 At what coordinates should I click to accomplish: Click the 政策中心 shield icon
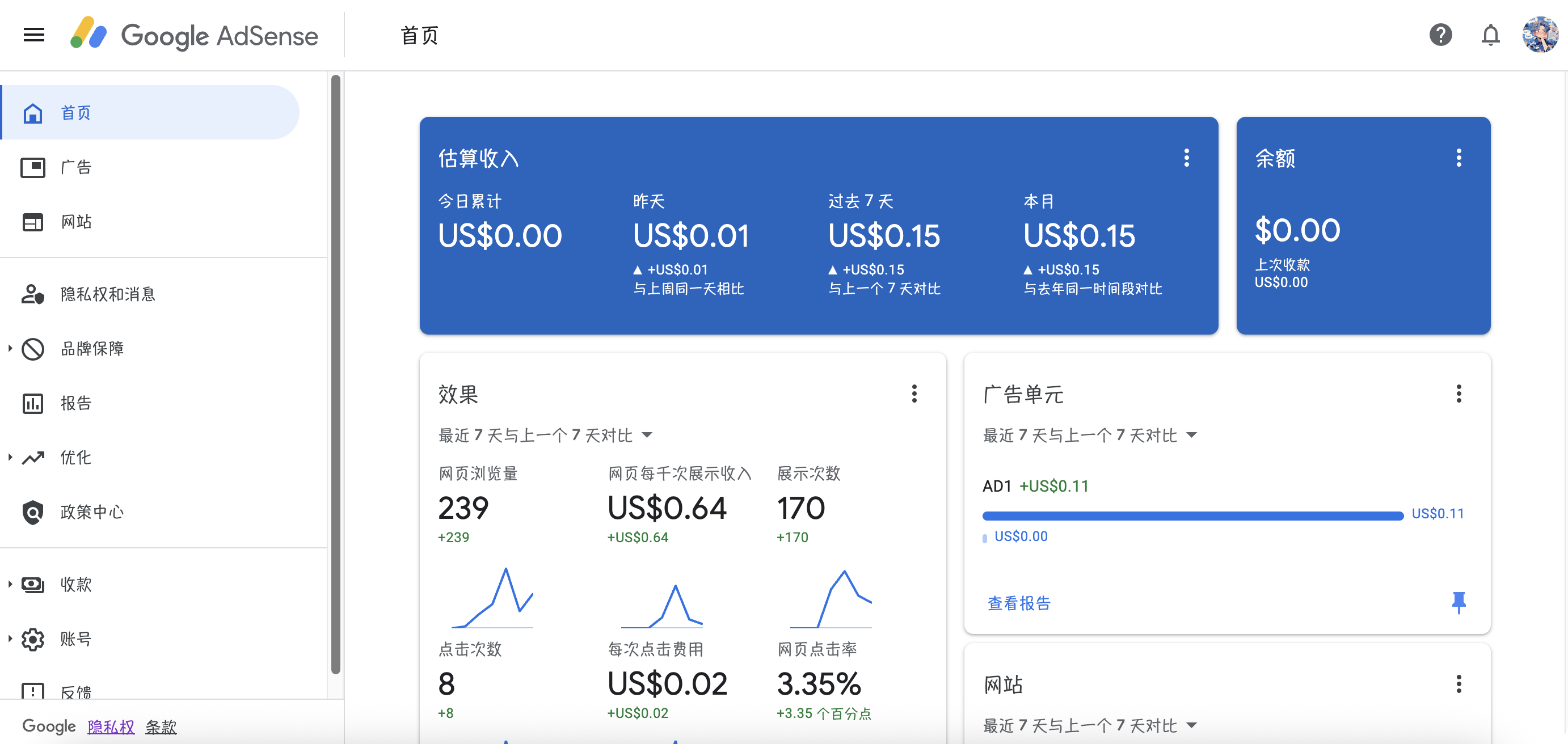33,512
